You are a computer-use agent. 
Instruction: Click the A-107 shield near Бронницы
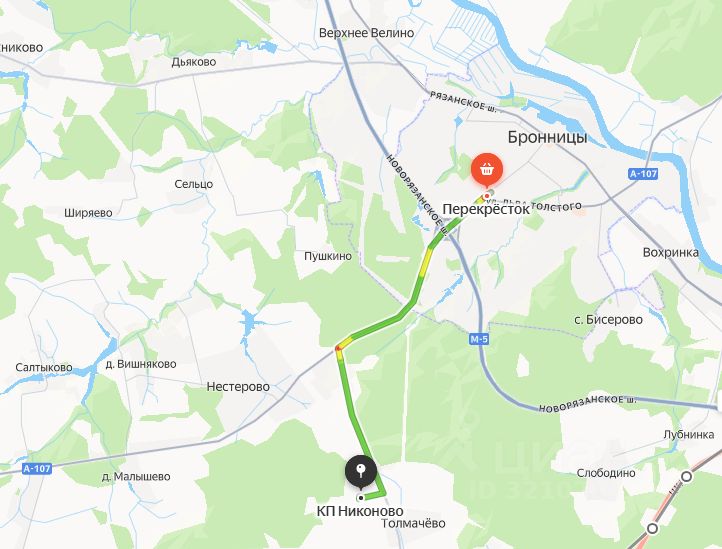(x=643, y=174)
